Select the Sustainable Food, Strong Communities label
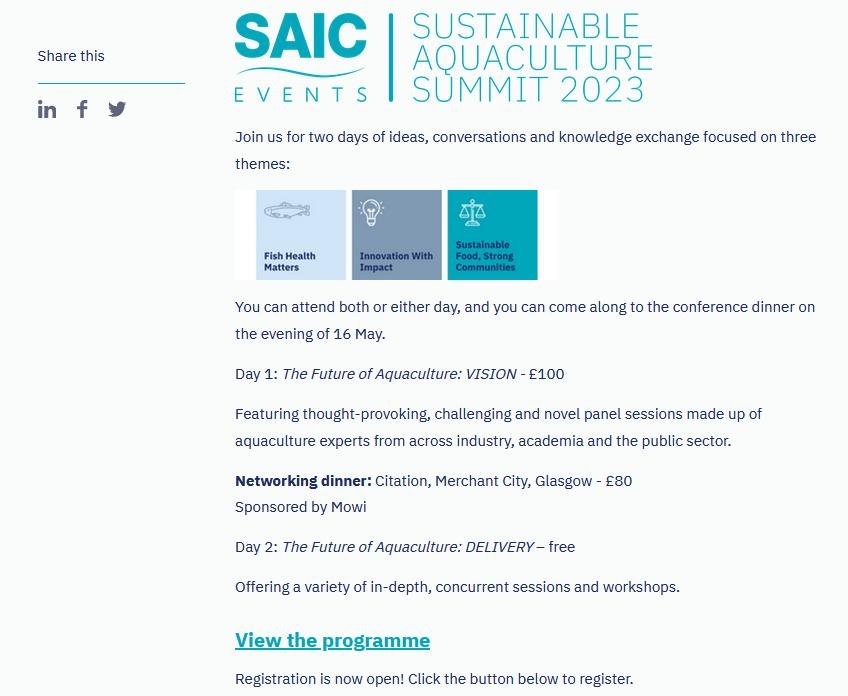Image resolution: width=848 pixels, height=696 pixels. 485,256
